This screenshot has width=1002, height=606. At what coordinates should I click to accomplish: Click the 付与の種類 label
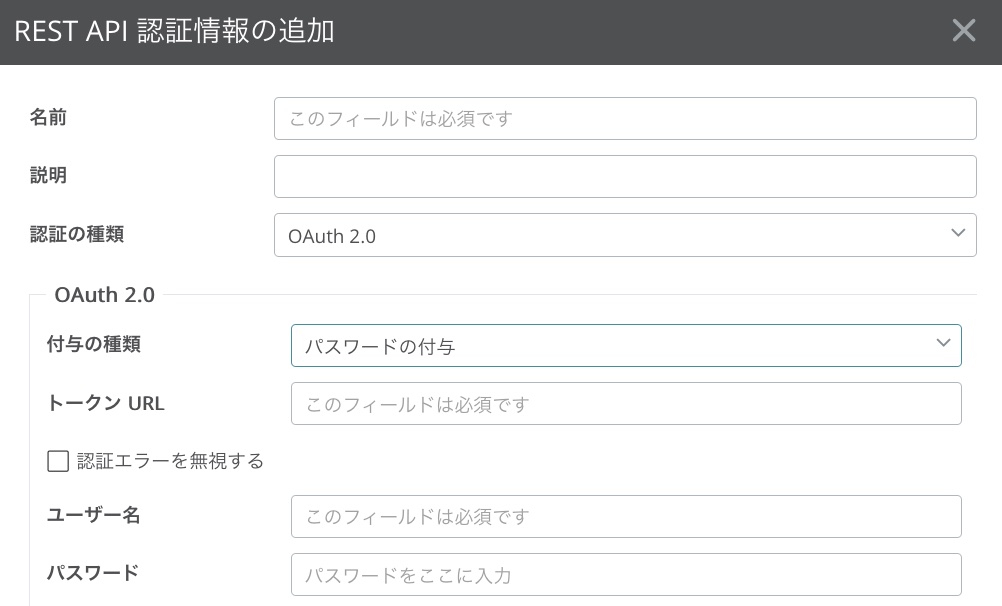(x=93, y=344)
